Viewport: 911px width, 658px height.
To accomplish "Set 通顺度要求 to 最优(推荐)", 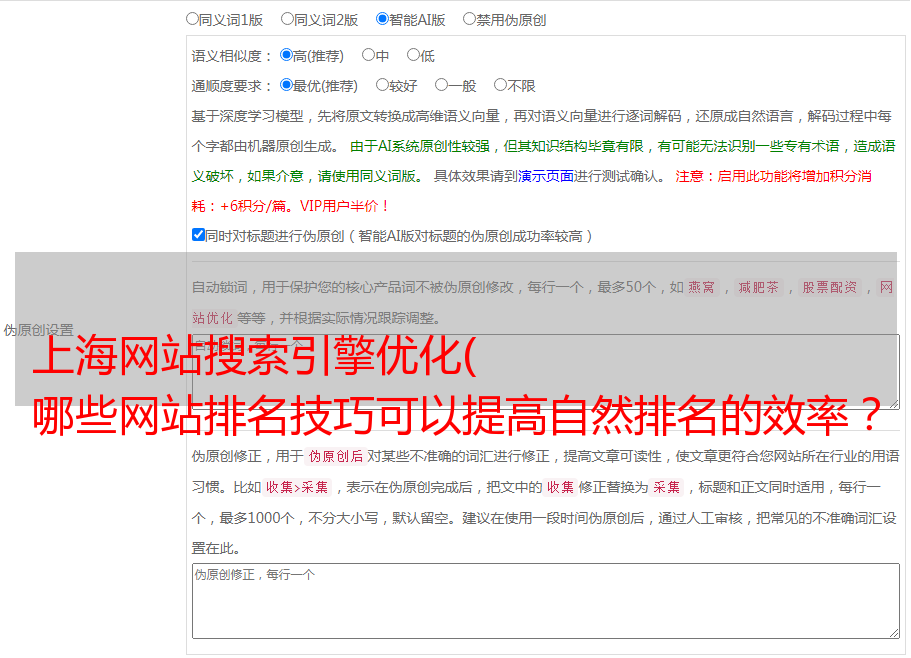I will tap(286, 85).
